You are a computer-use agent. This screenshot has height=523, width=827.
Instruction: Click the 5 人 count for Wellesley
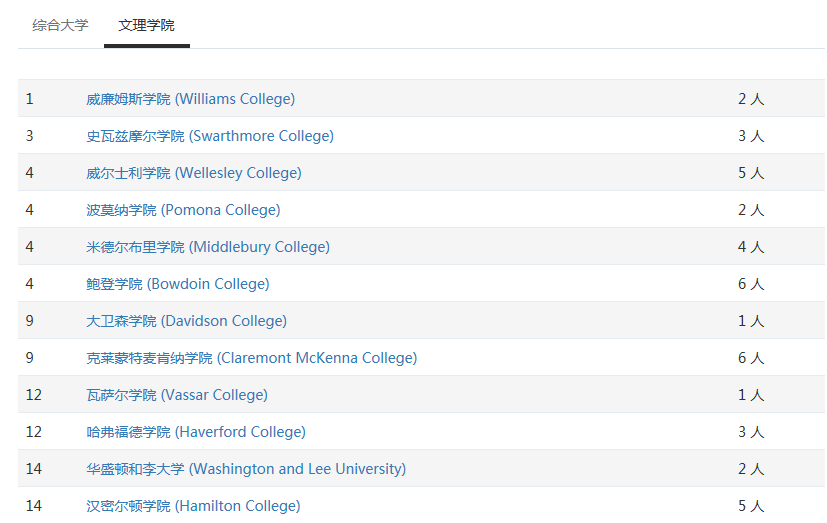tap(751, 173)
